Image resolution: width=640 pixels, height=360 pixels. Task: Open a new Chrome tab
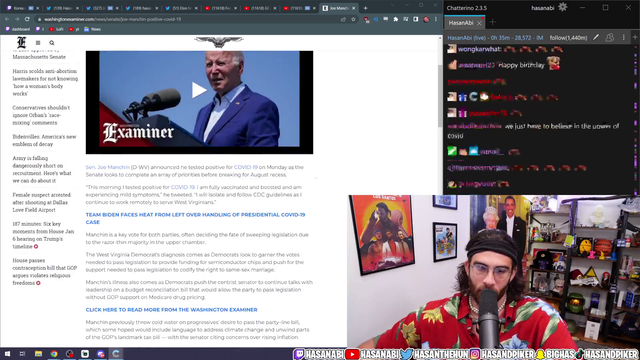365,8
